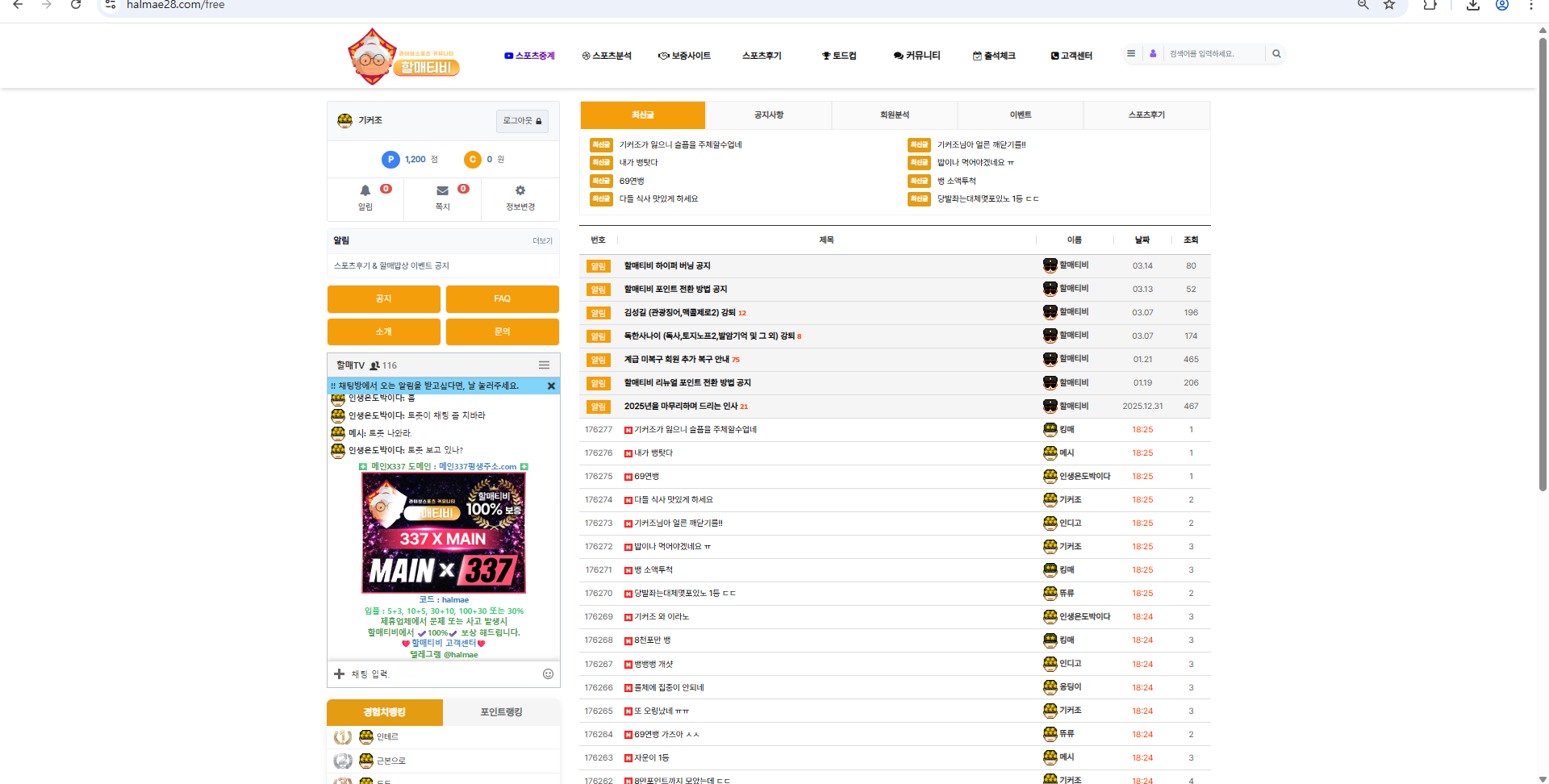Click the orange FAQ button
The image size is (1549, 784).
[x=502, y=299]
